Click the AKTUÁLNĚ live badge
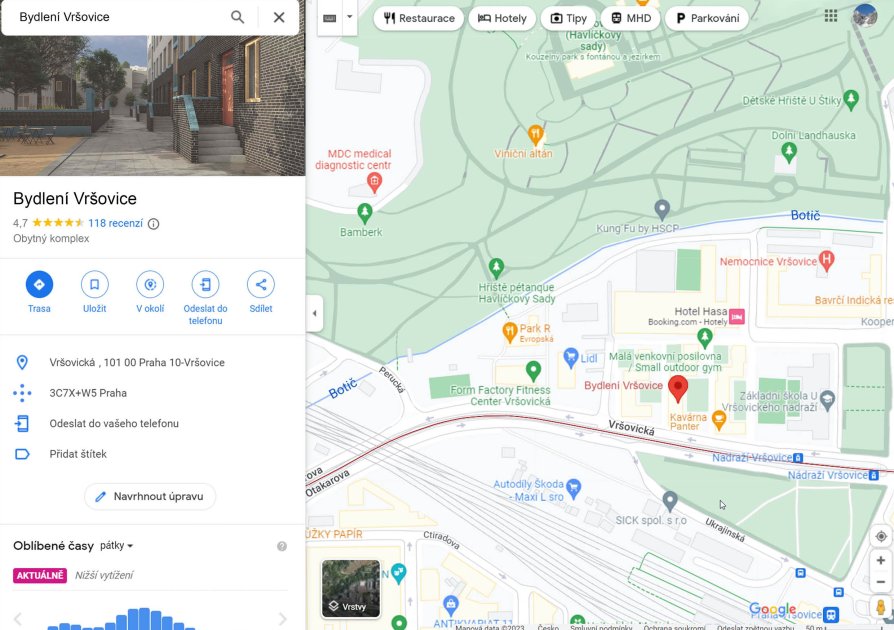 pyautogui.click(x=40, y=575)
